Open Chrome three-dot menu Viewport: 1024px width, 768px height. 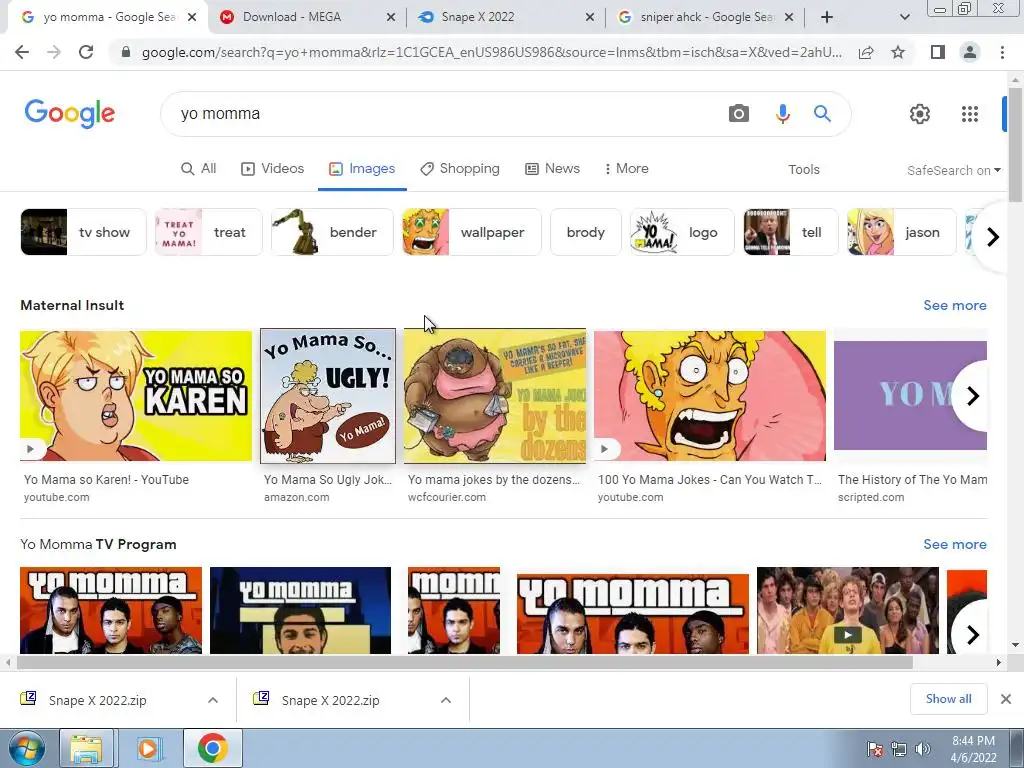[1002, 52]
